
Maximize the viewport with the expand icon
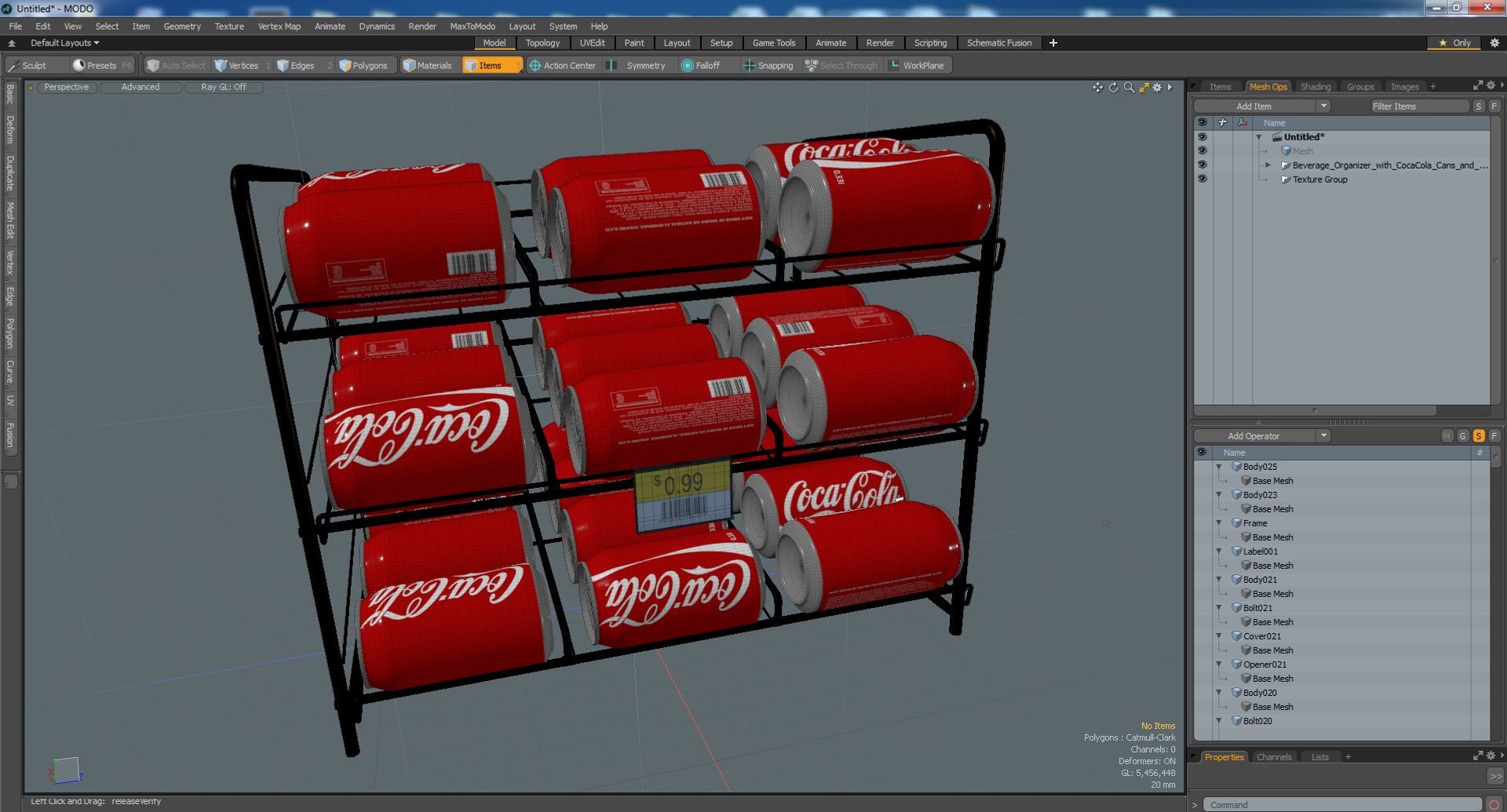[x=1144, y=87]
